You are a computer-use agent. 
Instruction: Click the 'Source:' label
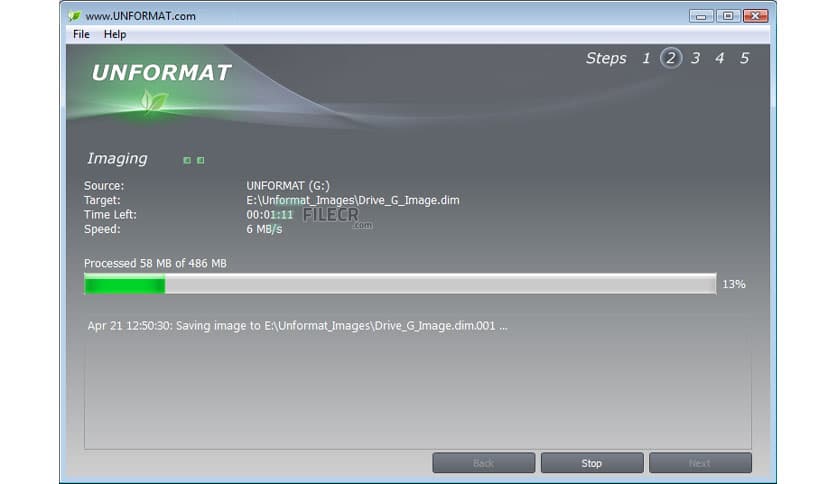pos(104,185)
